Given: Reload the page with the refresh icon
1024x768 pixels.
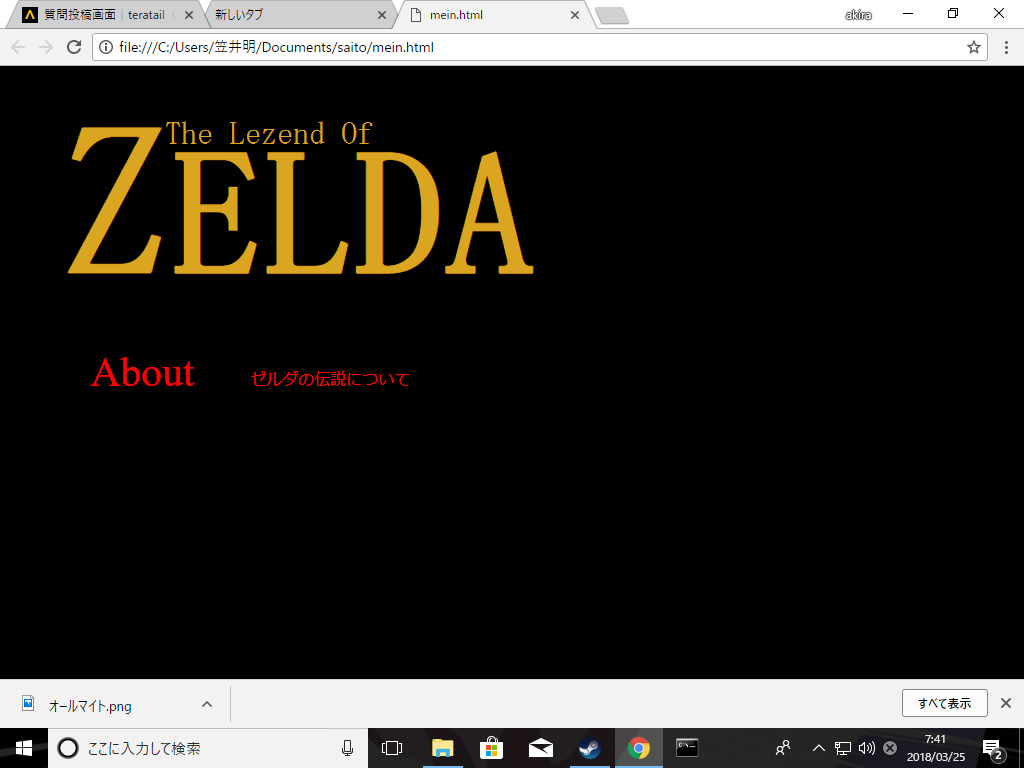Looking at the screenshot, I should coord(73,47).
